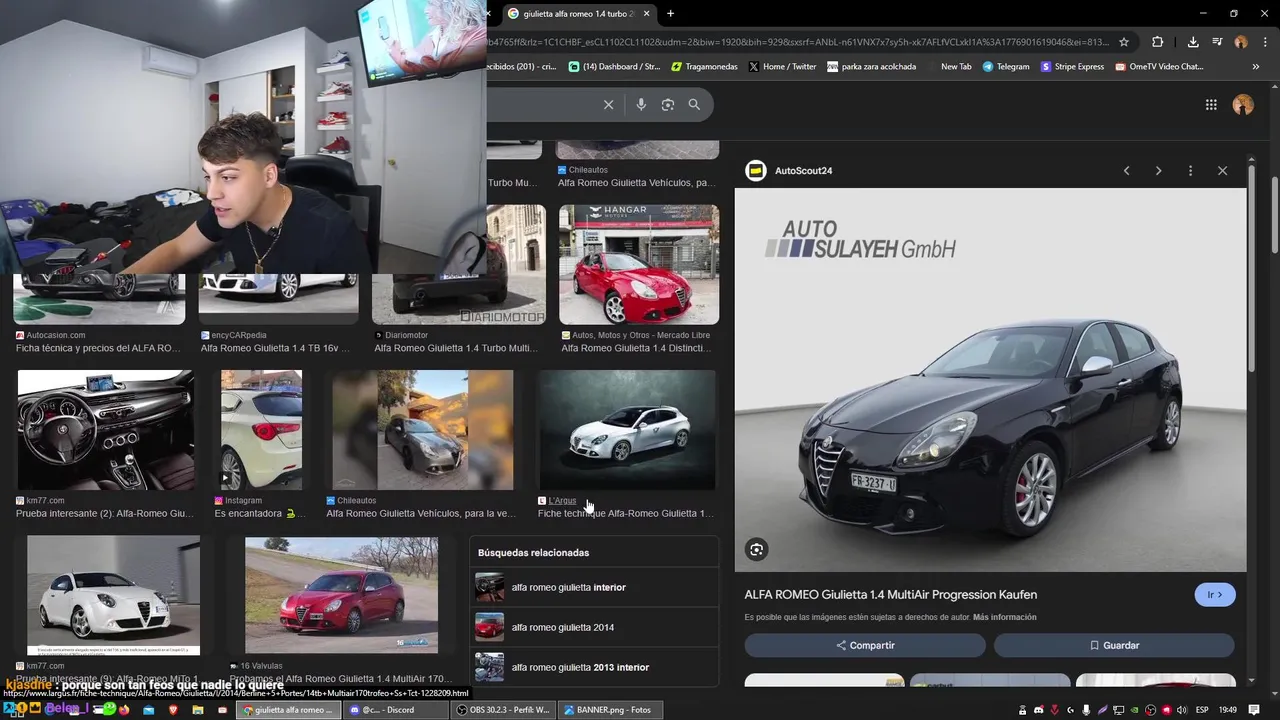Close the AutoScout24 image preview panel
This screenshot has height=720, width=1280.
(1222, 171)
